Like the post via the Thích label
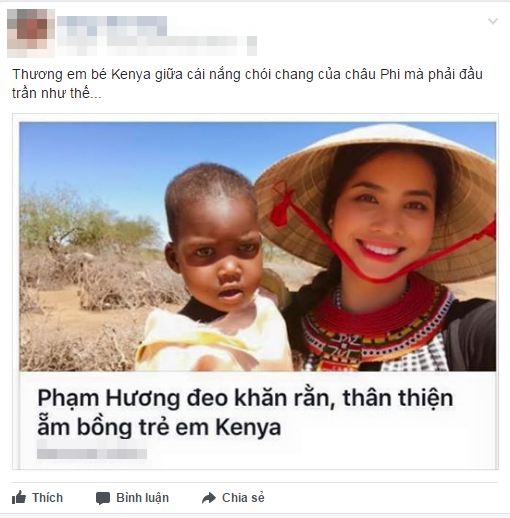Screen dimensions: 510x518 point(47,498)
